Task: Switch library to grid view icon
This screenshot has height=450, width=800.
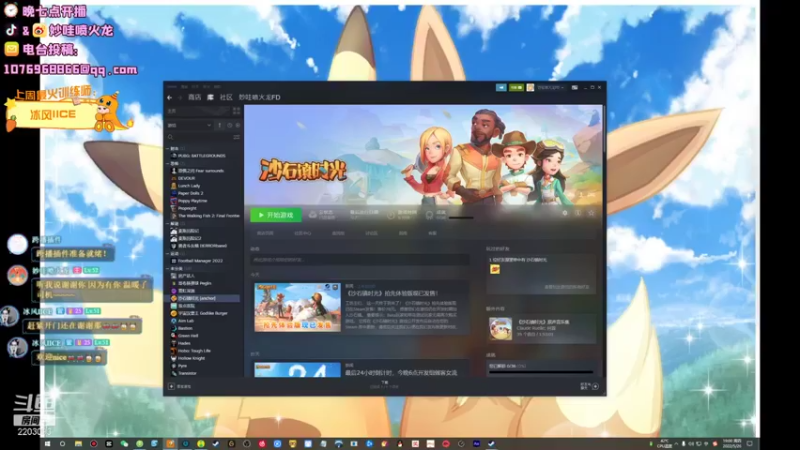Action: [236, 111]
